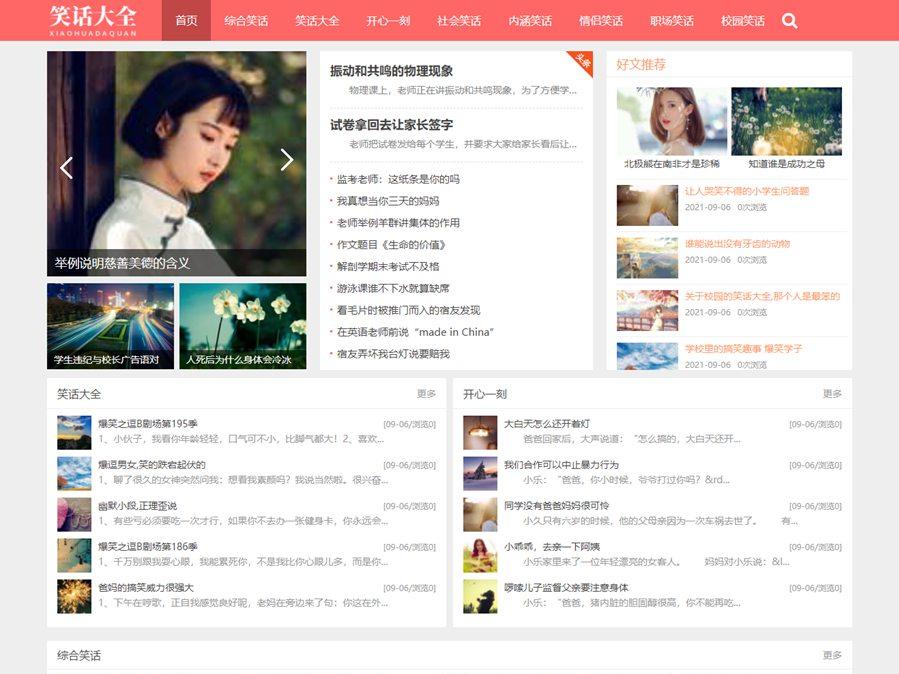Open article 看毛片时被推门而入的宿友发现
The height and width of the screenshot is (674, 899).
[x=408, y=310]
